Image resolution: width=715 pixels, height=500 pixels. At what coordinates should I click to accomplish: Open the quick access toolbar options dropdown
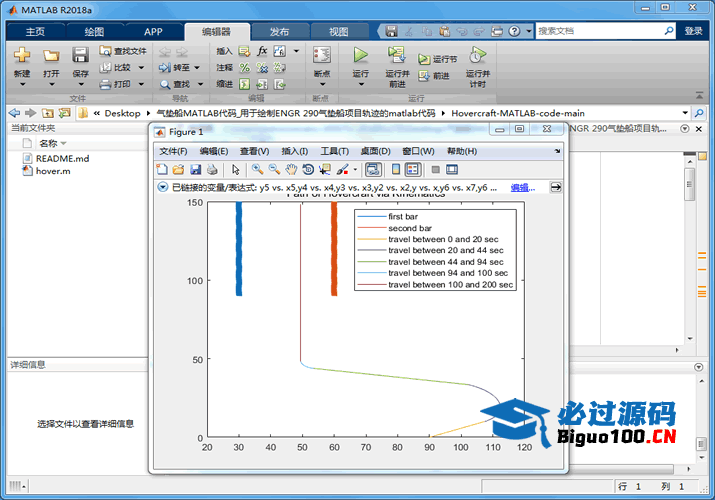[528, 31]
